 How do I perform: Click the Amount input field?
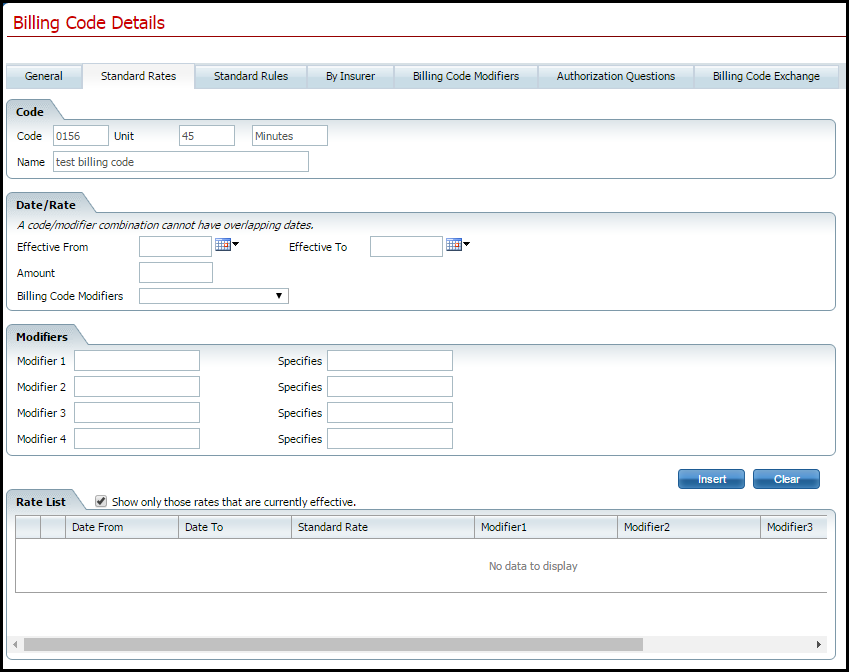click(176, 273)
